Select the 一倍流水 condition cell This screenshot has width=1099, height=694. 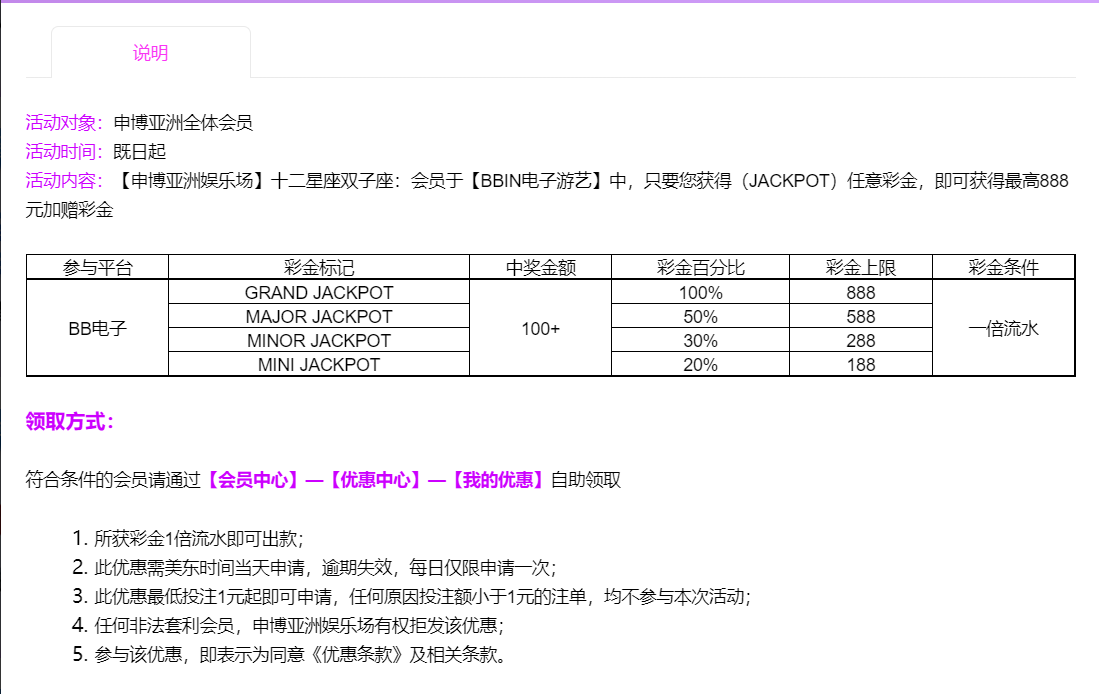pos(1003,329)
